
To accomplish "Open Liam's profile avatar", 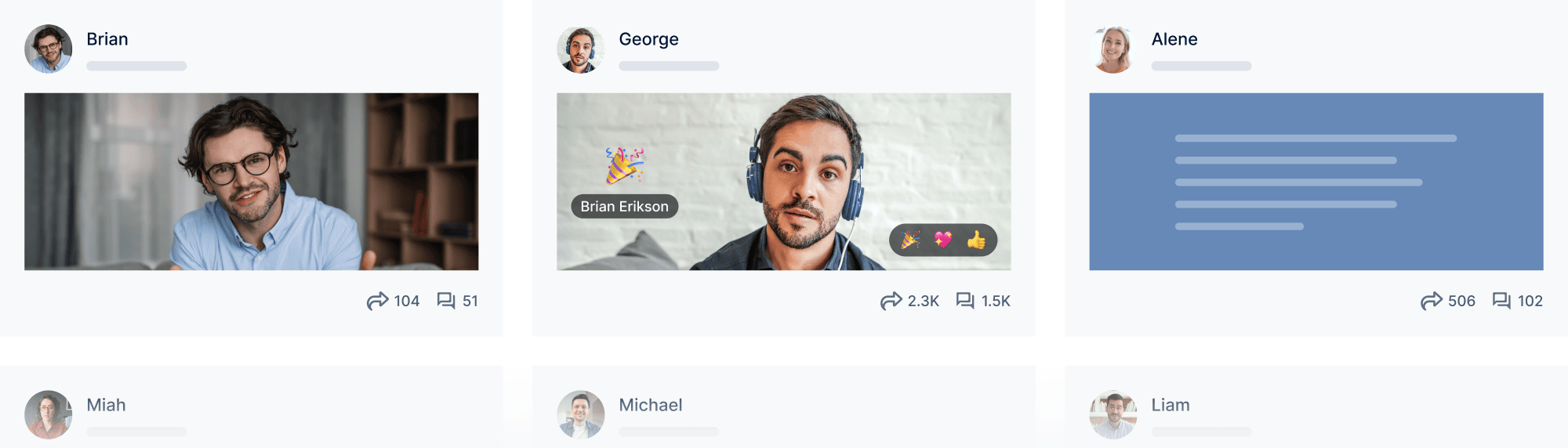I will 1113,414.
